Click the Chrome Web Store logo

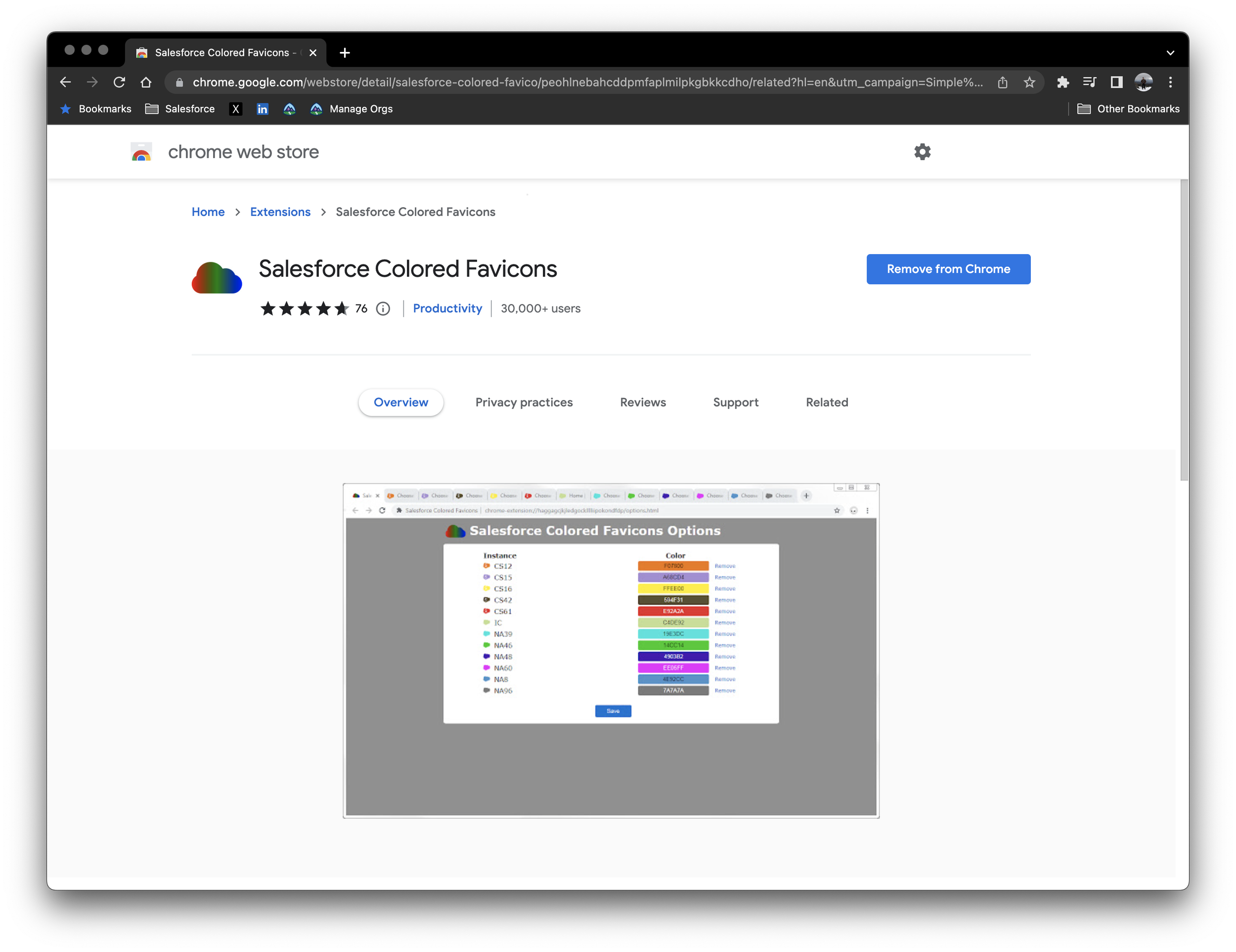click(x=140, y=152)
